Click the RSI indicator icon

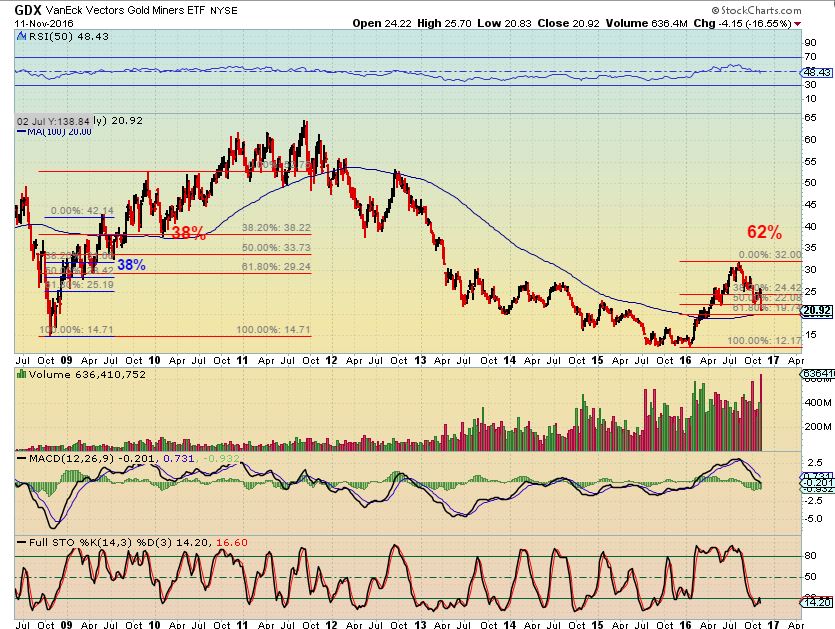click(21, 36)
